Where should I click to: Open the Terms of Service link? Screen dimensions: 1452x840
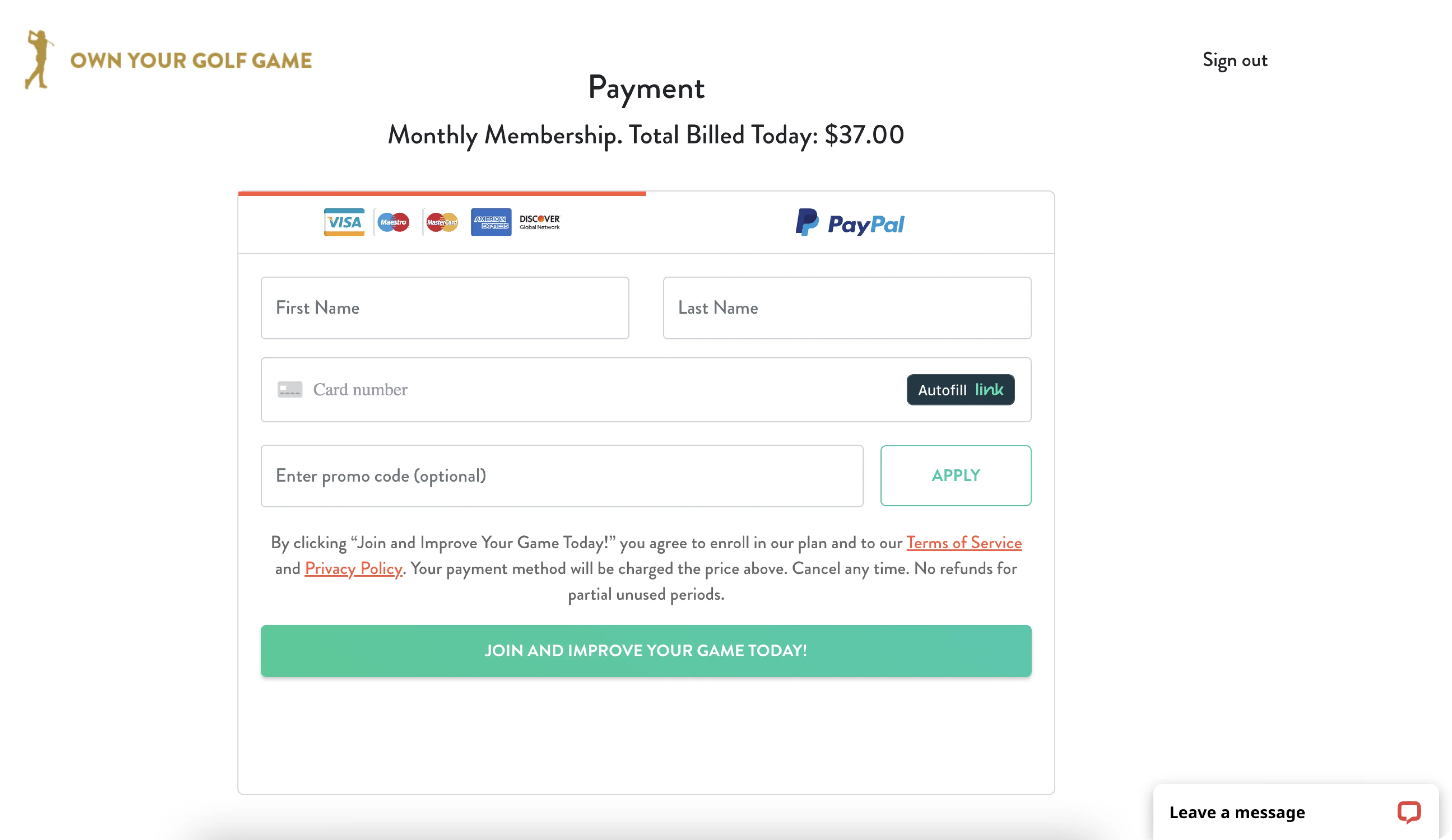[x=963, y=542]
